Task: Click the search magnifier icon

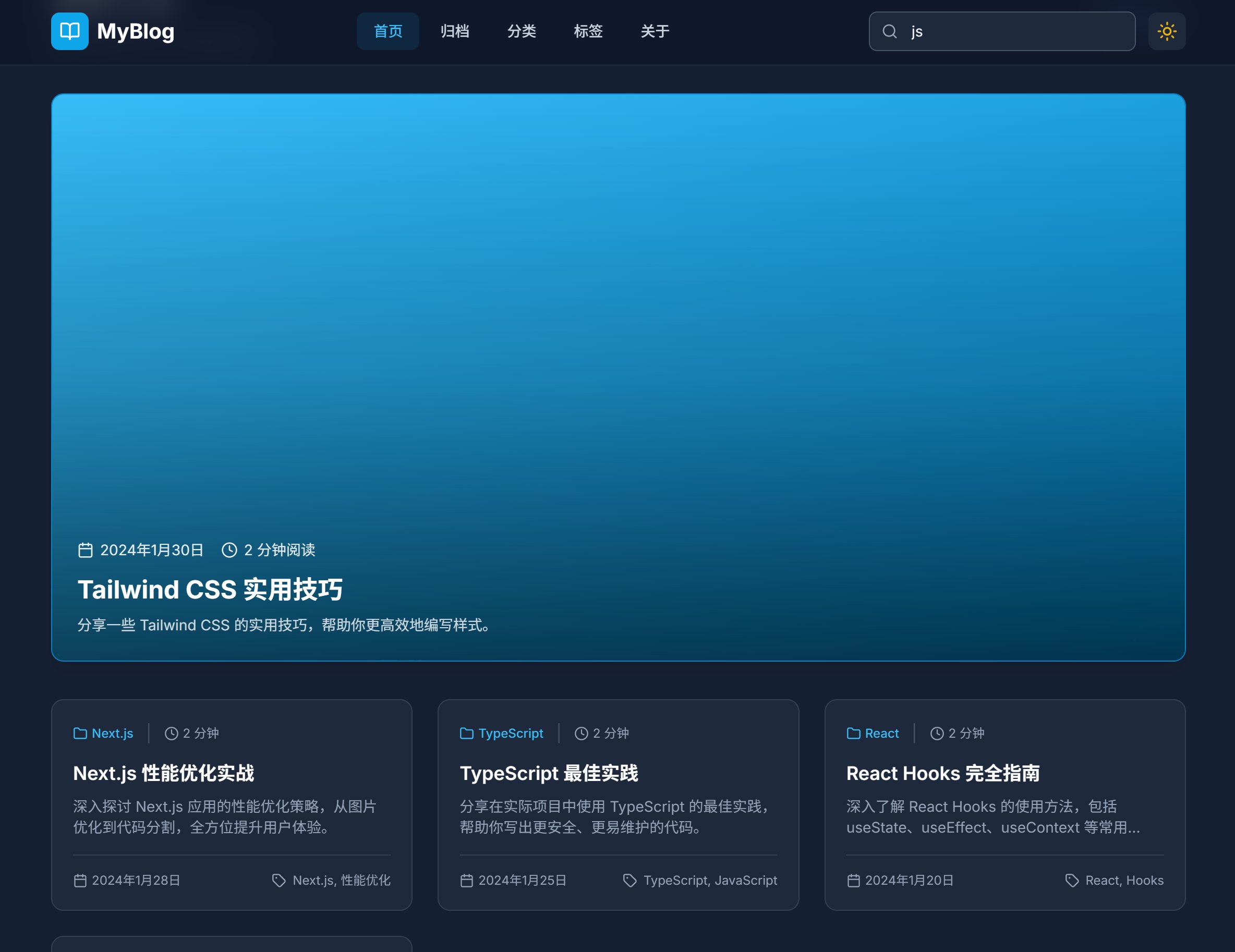Action: [x=890, y=31]
